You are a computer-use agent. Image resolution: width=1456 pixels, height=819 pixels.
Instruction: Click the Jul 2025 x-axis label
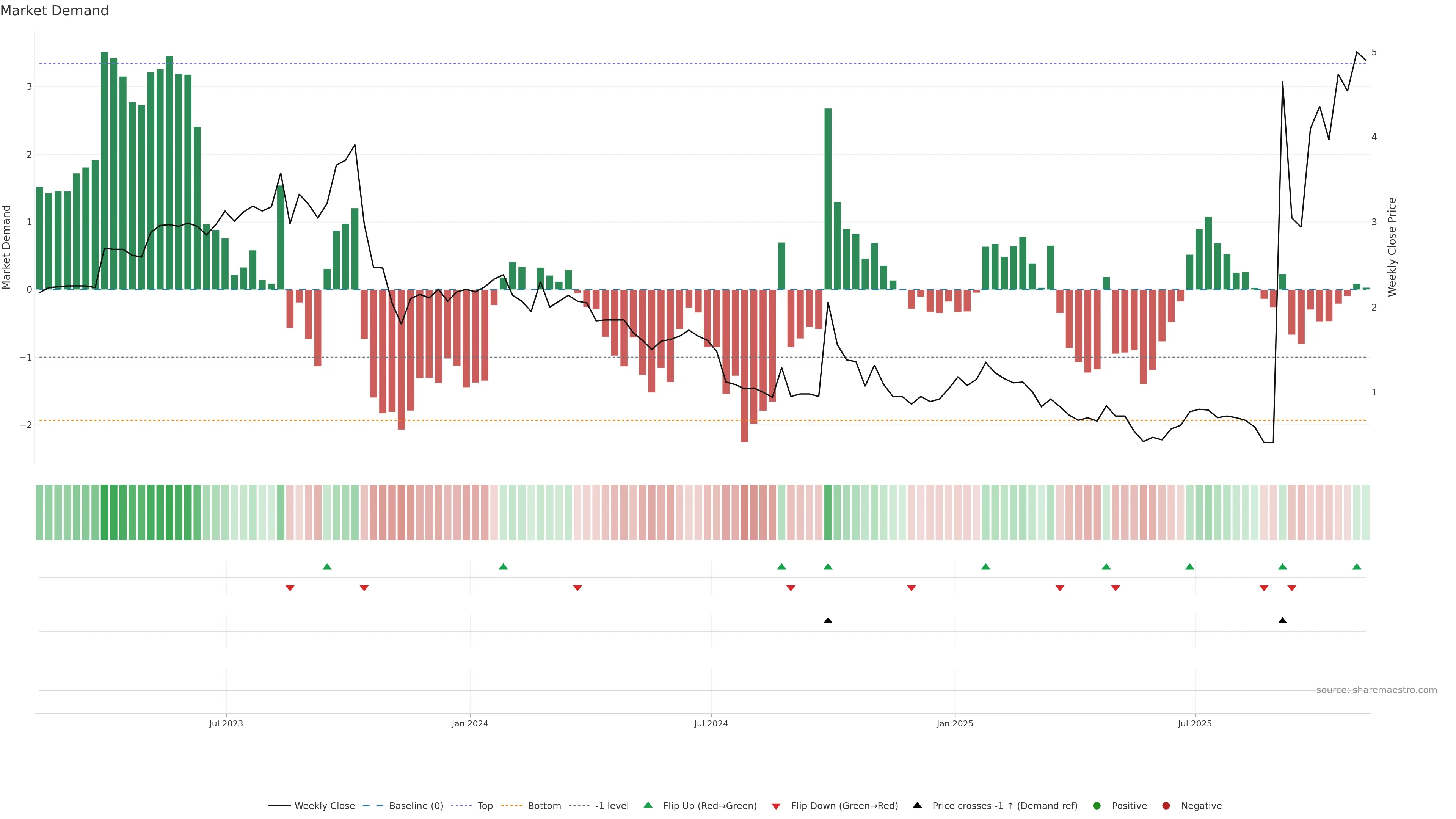pyautogui.click(x=1194, y=723)
